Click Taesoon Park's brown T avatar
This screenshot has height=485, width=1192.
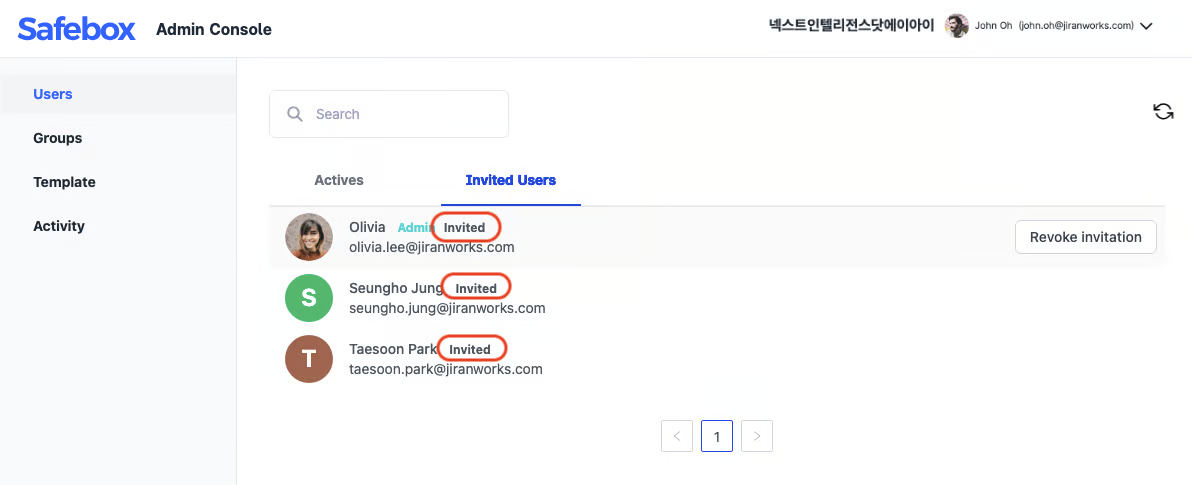309,359
